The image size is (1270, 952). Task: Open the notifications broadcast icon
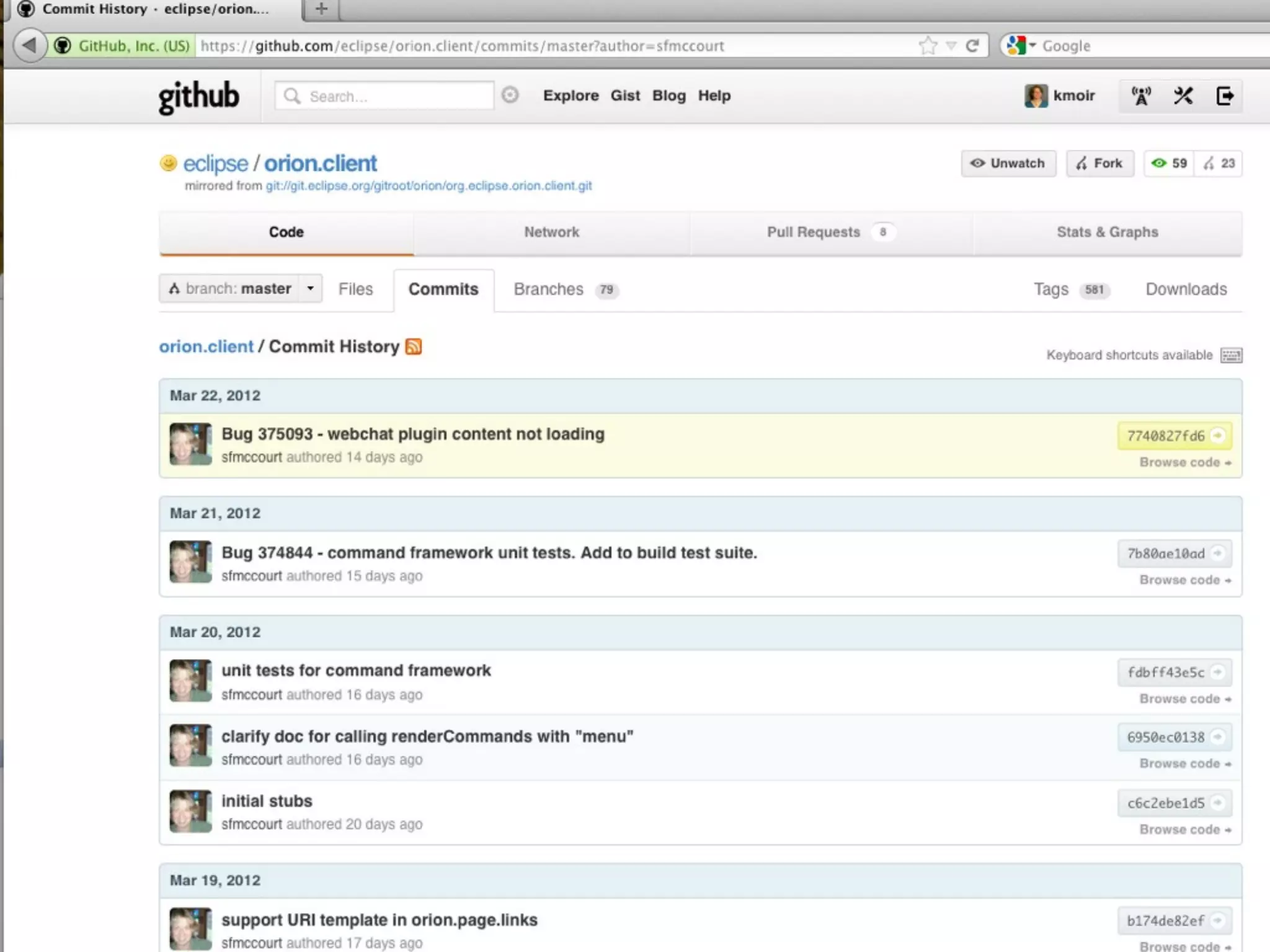(1141, 96)
